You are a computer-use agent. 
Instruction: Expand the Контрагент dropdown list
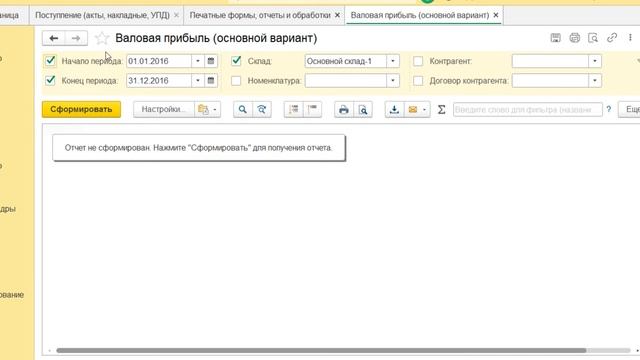pos(595,61)
